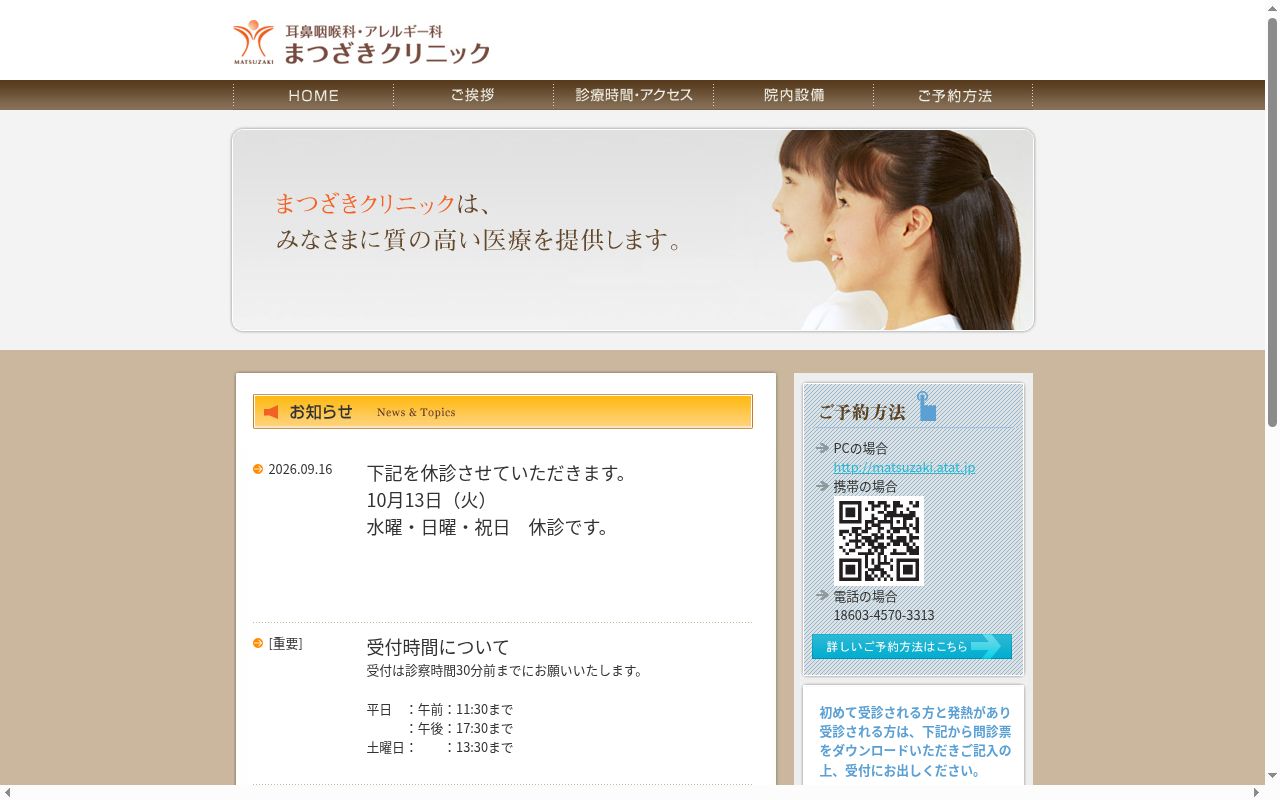The width and height of the screenshot is (1280, 800).
Task: Click the お知らせ News & Topics header
Action: point(503,412)
